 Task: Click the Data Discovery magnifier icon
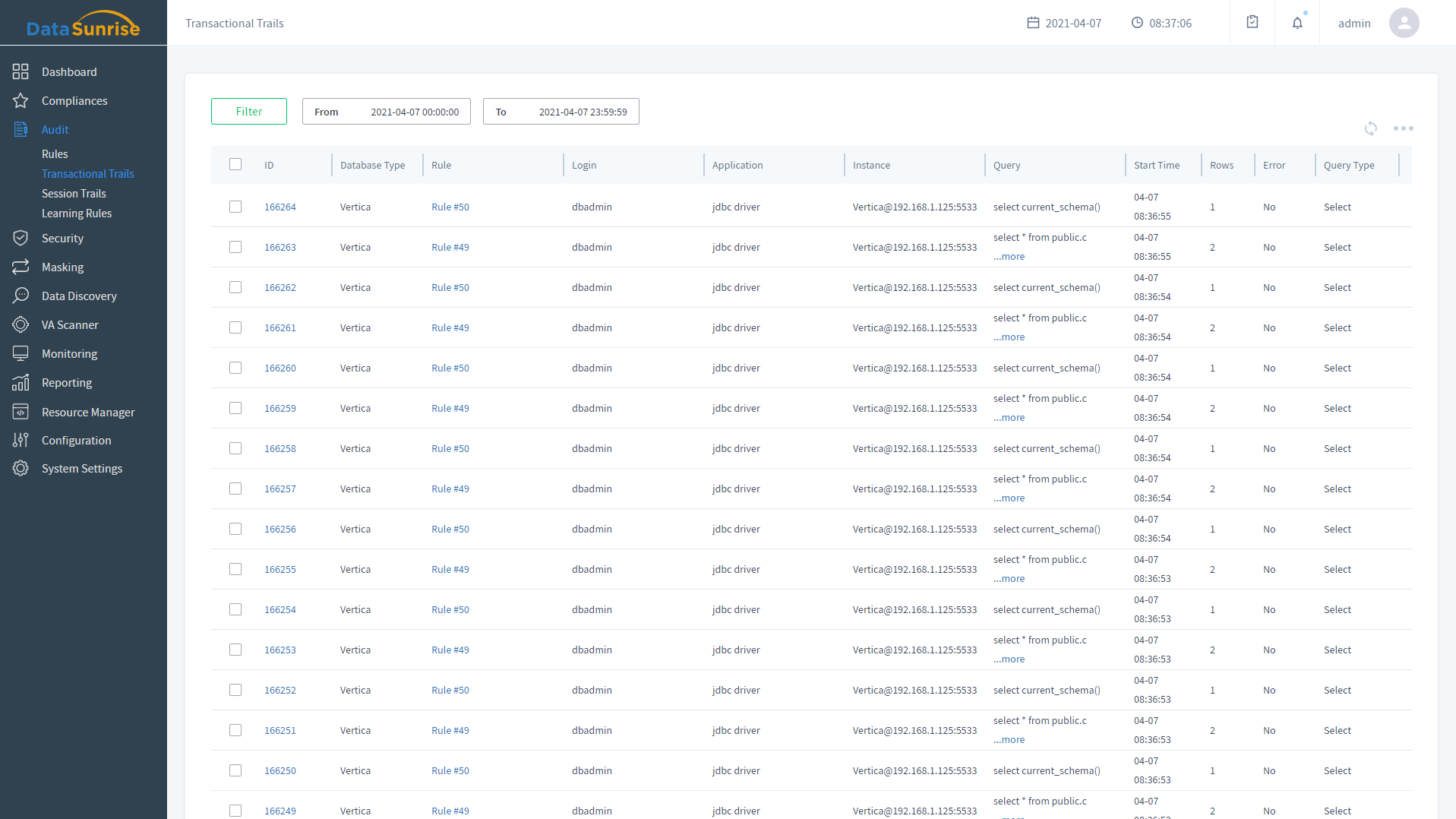(x=21, y=296)
